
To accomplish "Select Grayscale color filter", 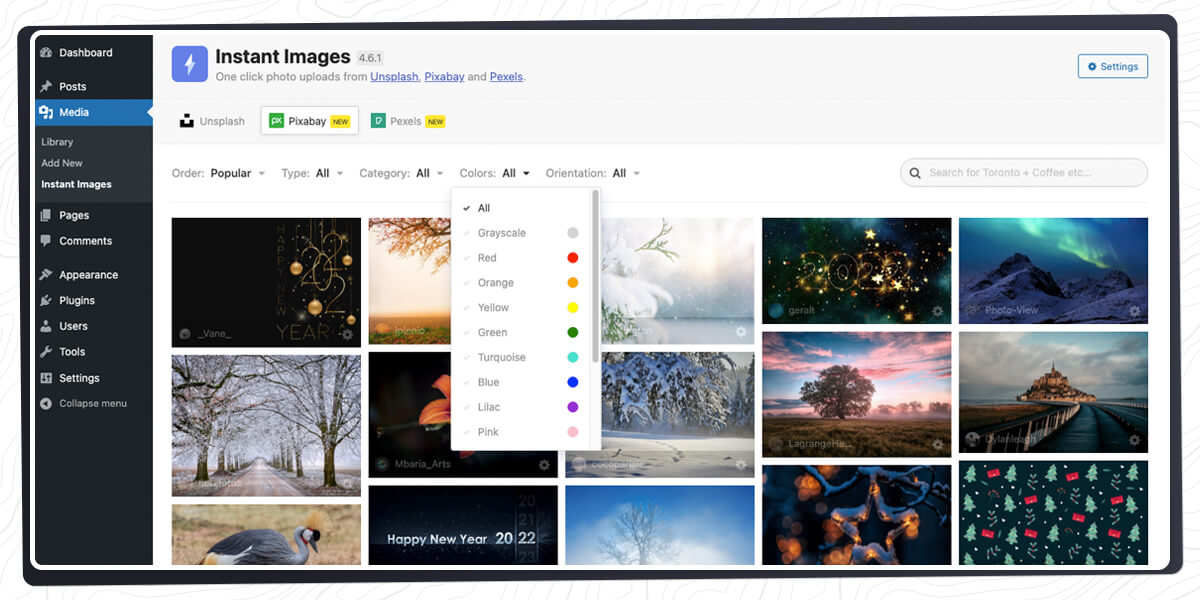I will pyautogui.click(x=521, y=233).
